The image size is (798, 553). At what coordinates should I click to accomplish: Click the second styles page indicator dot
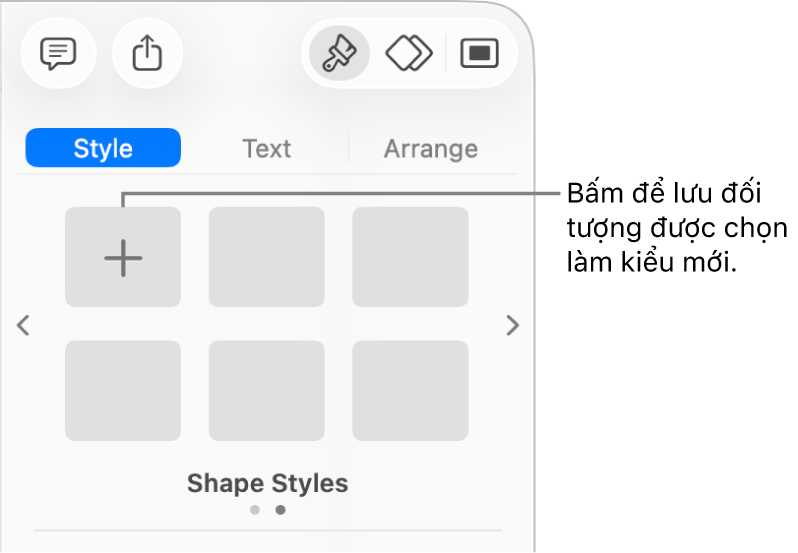coord(280,510)
